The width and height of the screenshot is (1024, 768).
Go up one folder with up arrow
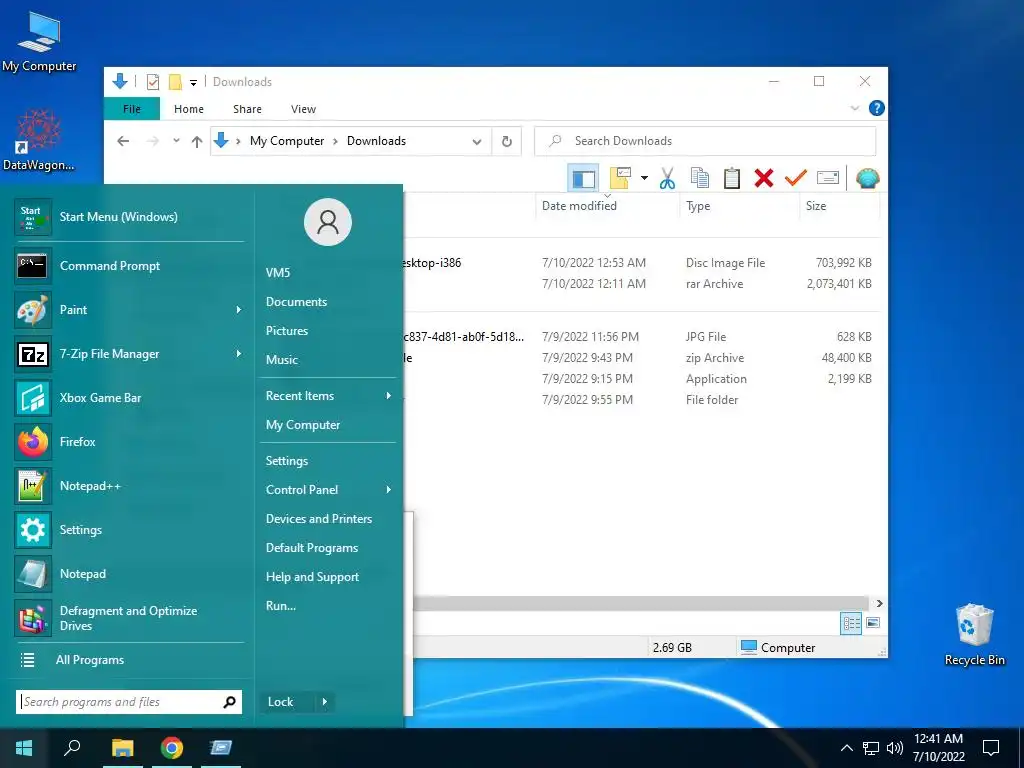click(197, 141)
